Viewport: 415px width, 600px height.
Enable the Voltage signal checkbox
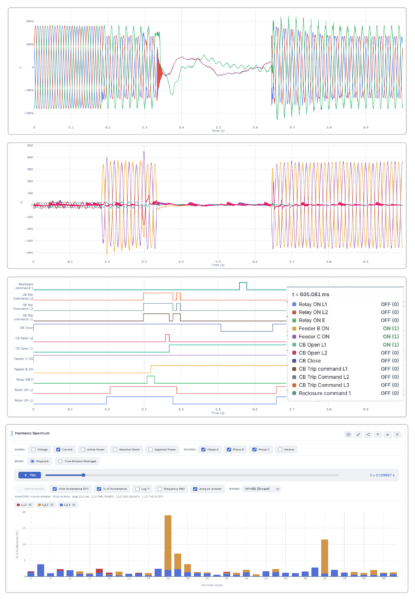pos(34,450)
